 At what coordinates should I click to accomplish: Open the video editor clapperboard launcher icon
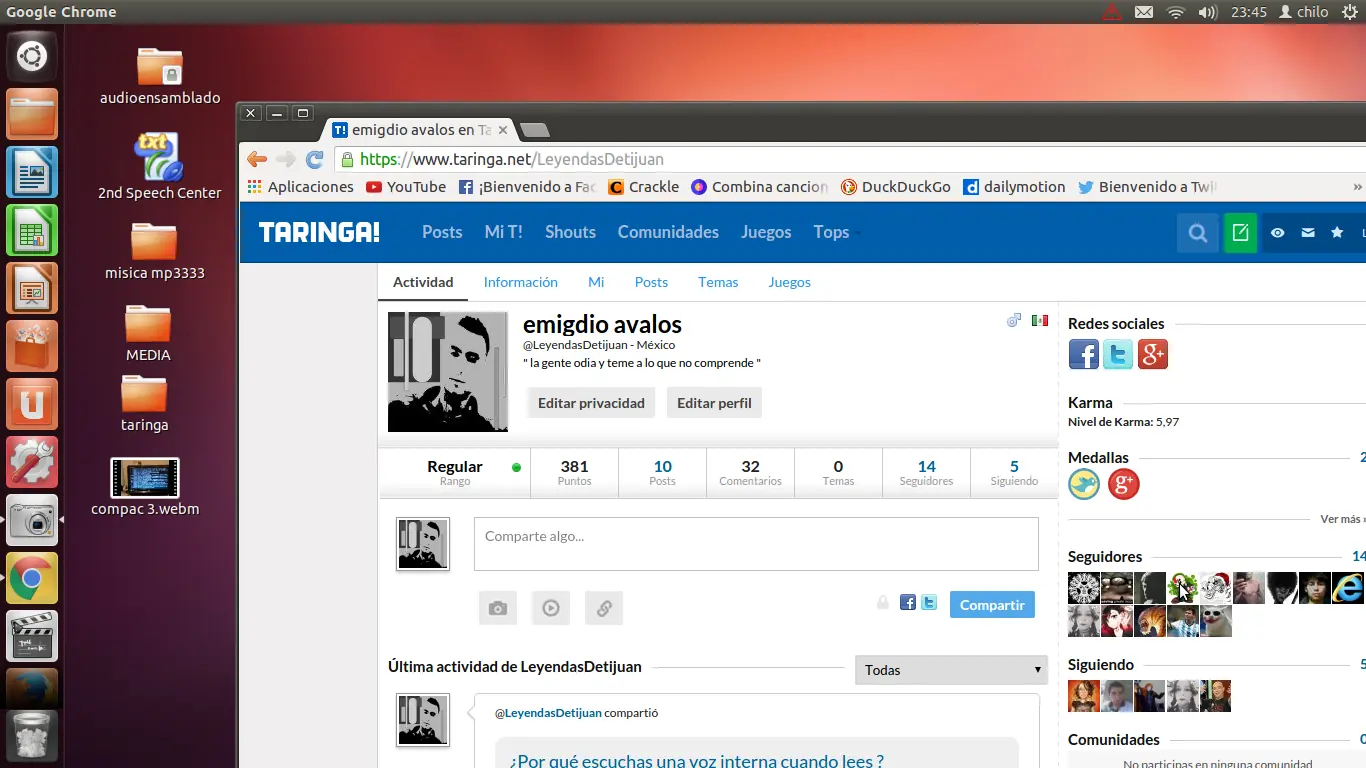(32, 636)
